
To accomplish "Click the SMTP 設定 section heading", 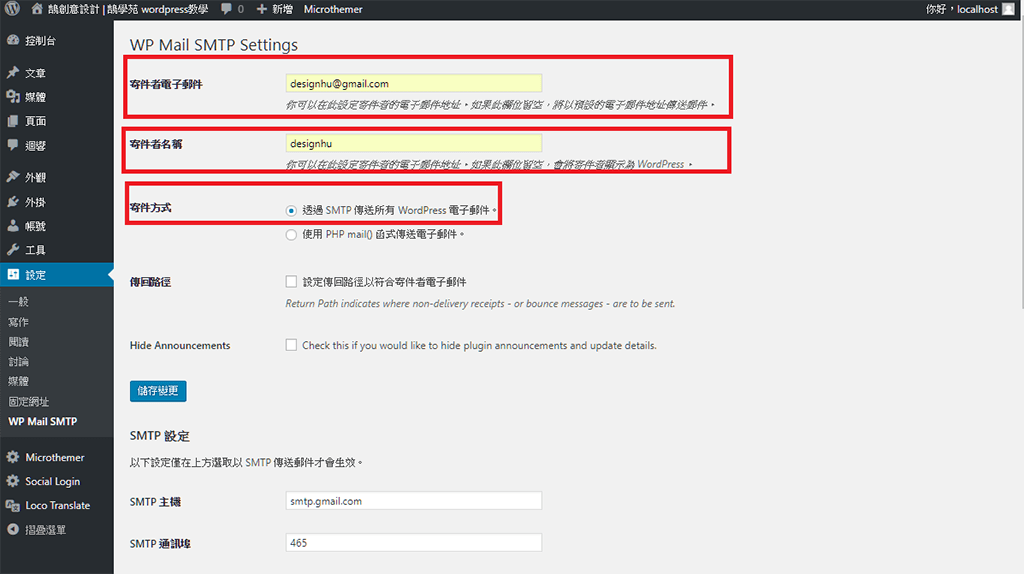I will [159, 436].
